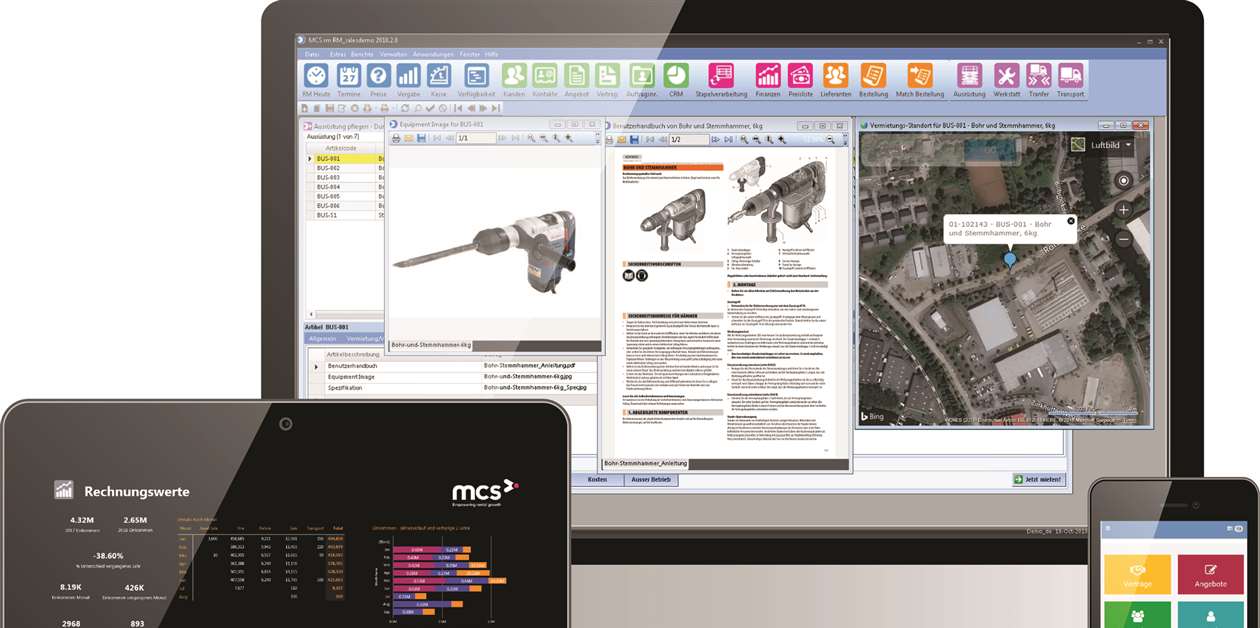Select the BUS-002 row
The image size is (1260, 628).
[346, 168]
